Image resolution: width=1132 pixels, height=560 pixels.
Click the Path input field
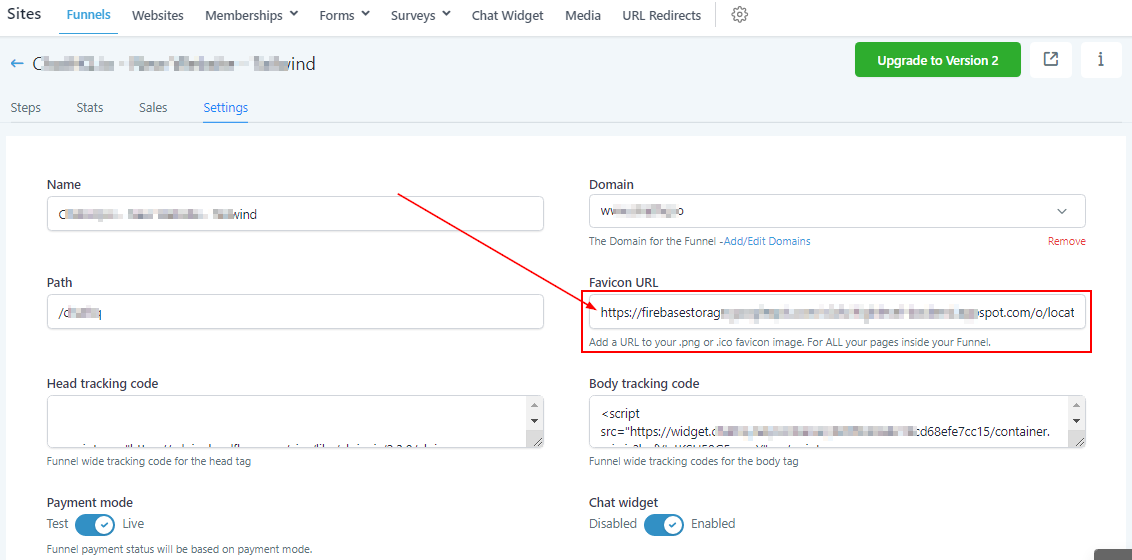click(295, 312)
